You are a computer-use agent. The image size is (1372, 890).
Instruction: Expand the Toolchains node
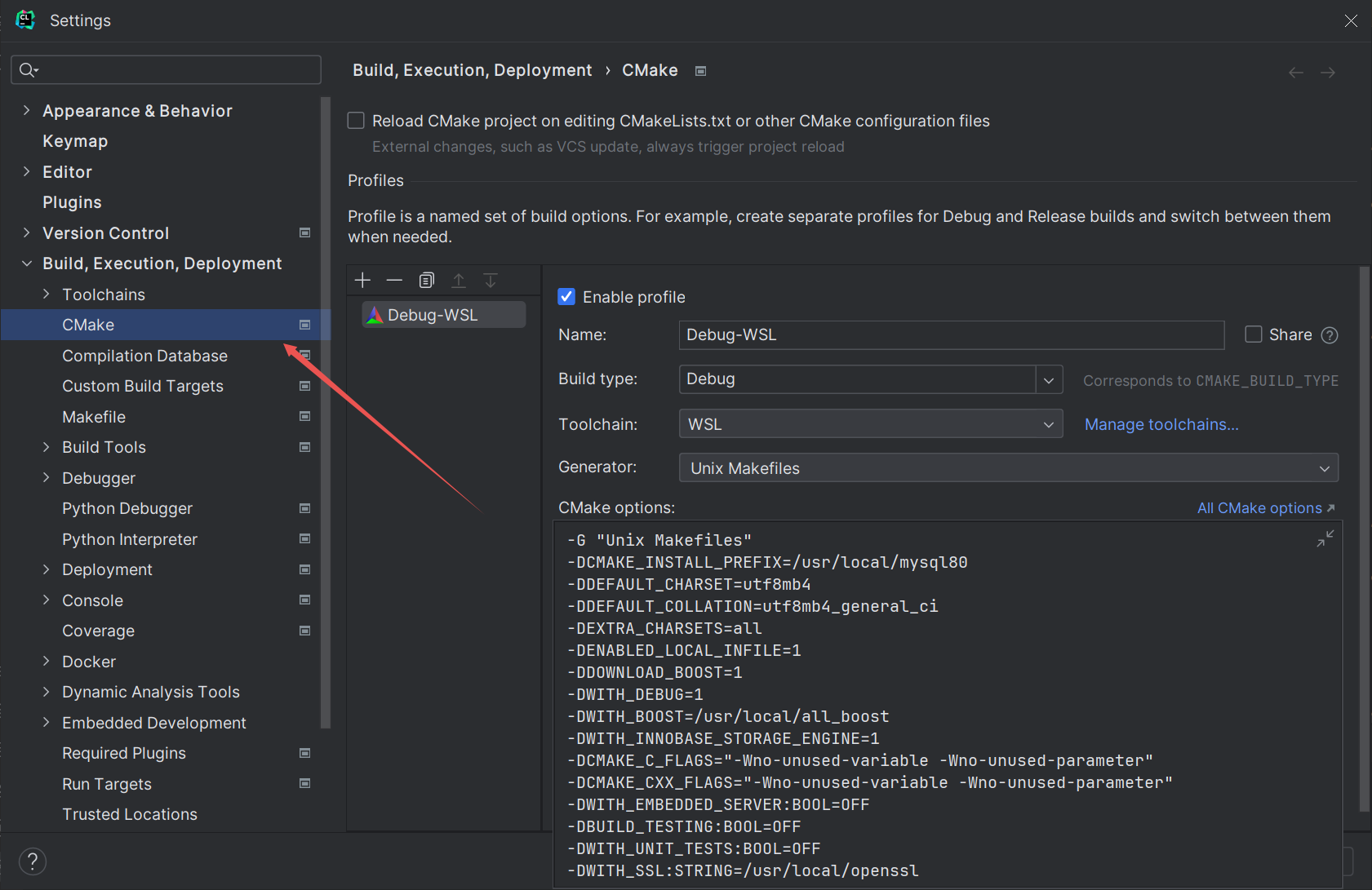pos(46,294)
